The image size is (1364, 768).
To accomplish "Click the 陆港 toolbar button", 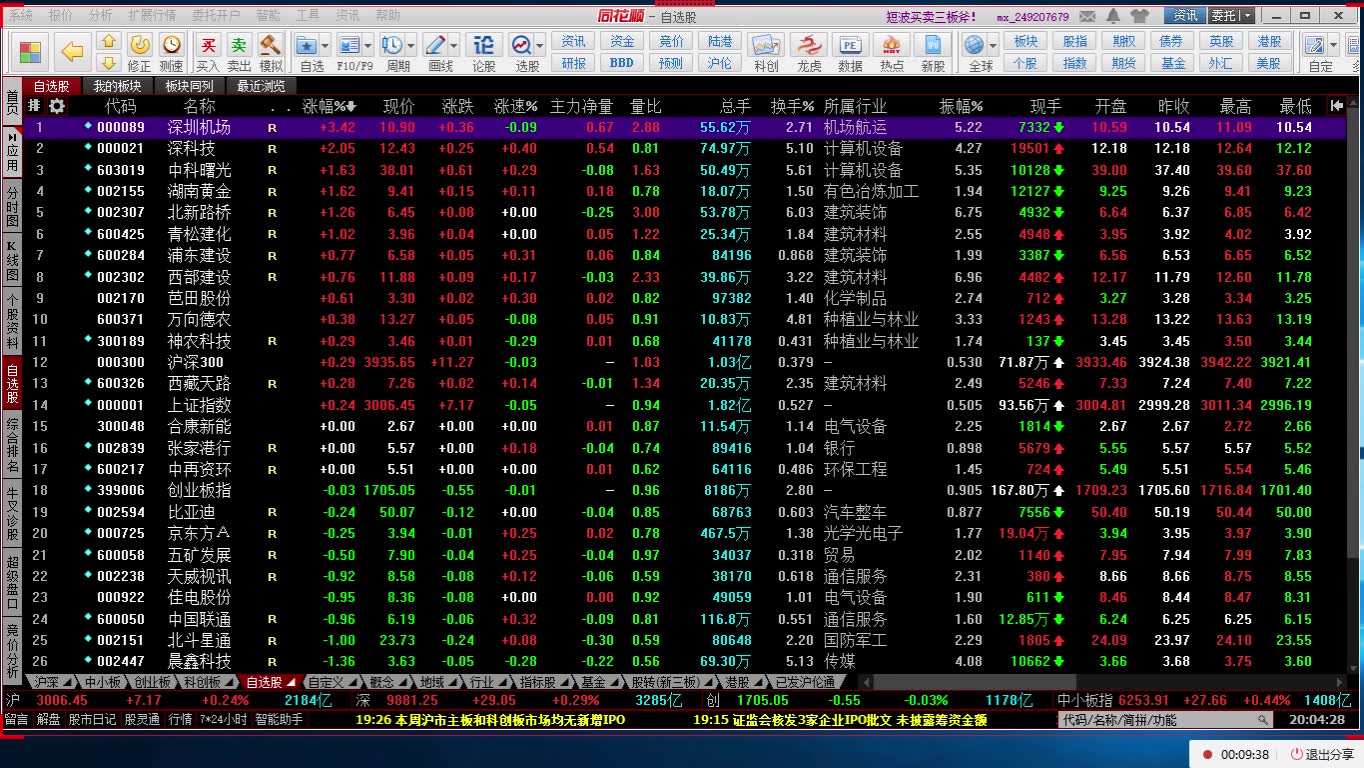I will click(720, 41).
